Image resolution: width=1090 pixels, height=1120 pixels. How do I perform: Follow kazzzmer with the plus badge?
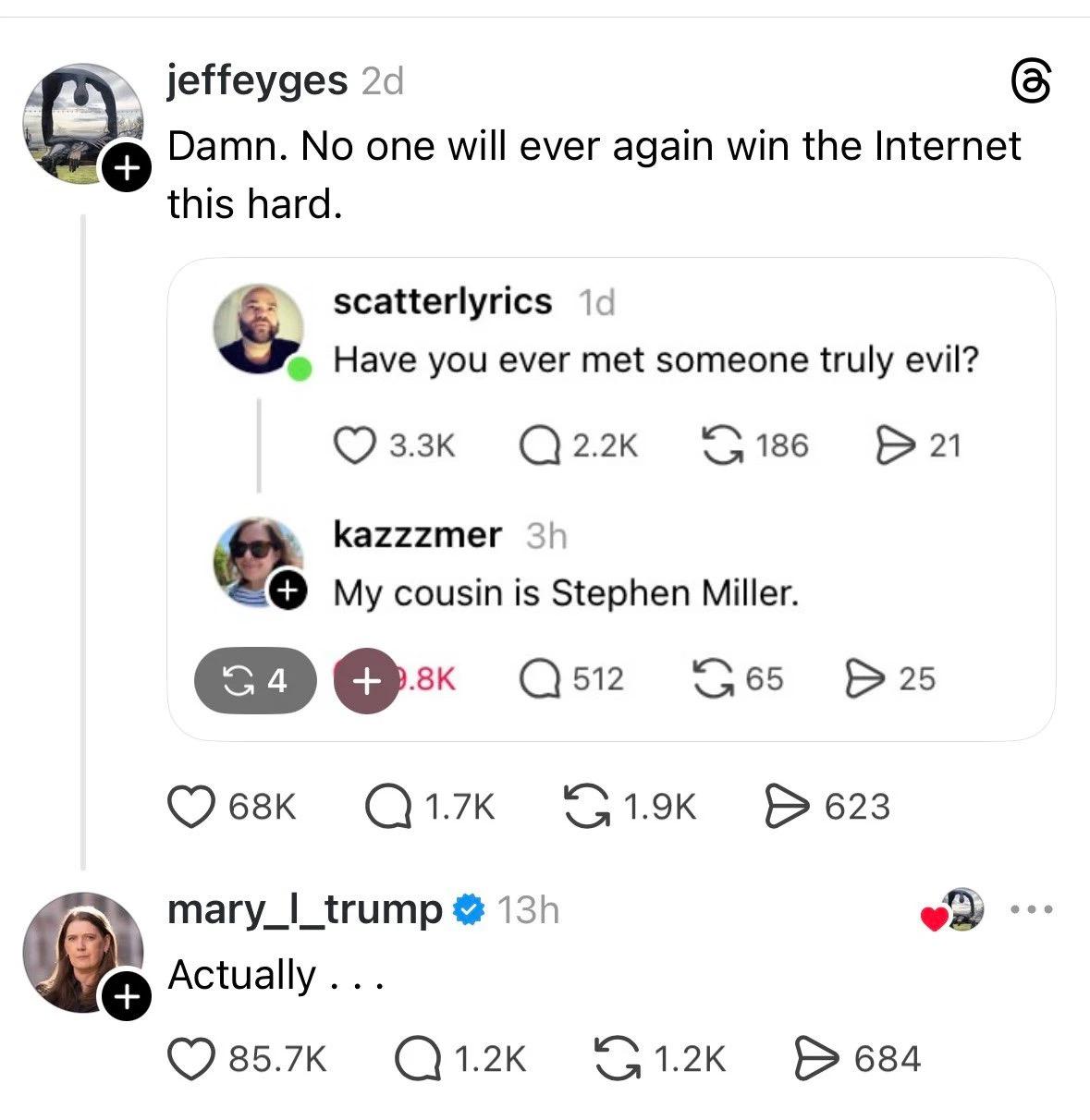[288, 589]
